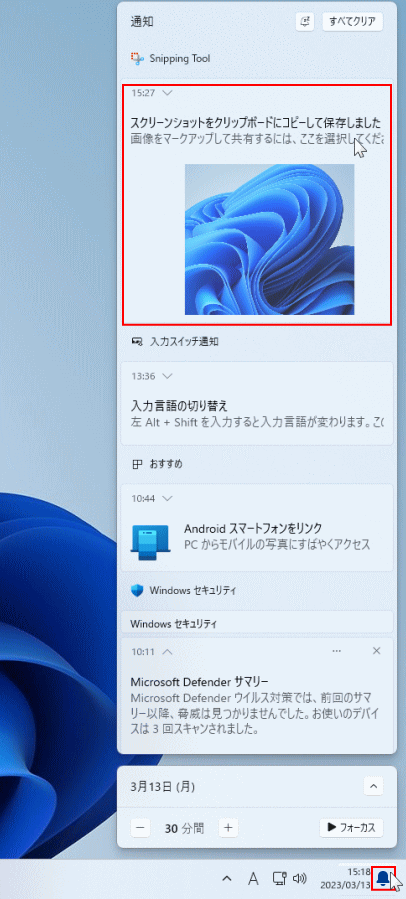This screenshot has width=406, height=899.
Task: Open the Defender notification more options menu
Action: (x=337, y=651)
